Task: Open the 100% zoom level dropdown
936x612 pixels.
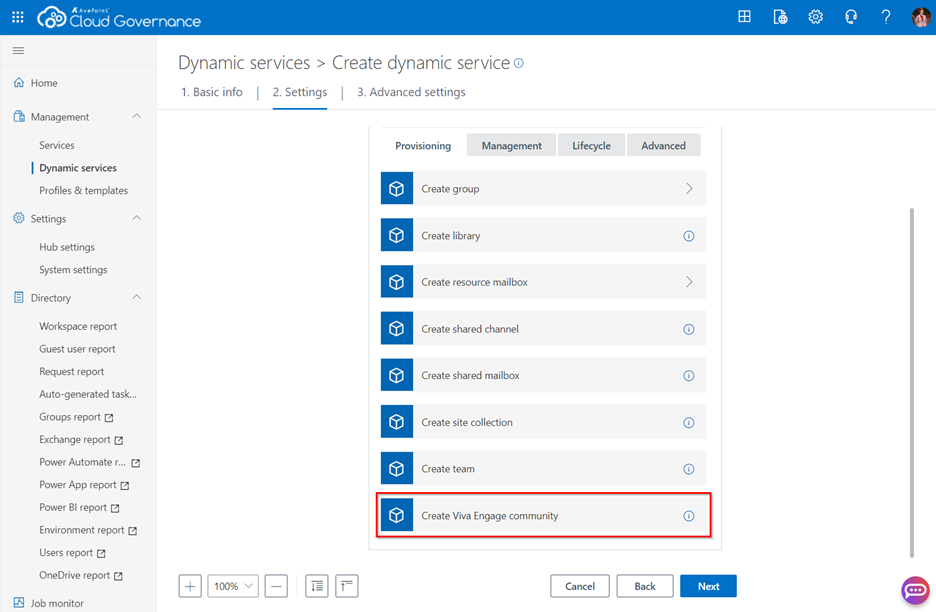Action: (x=233, y=586)
